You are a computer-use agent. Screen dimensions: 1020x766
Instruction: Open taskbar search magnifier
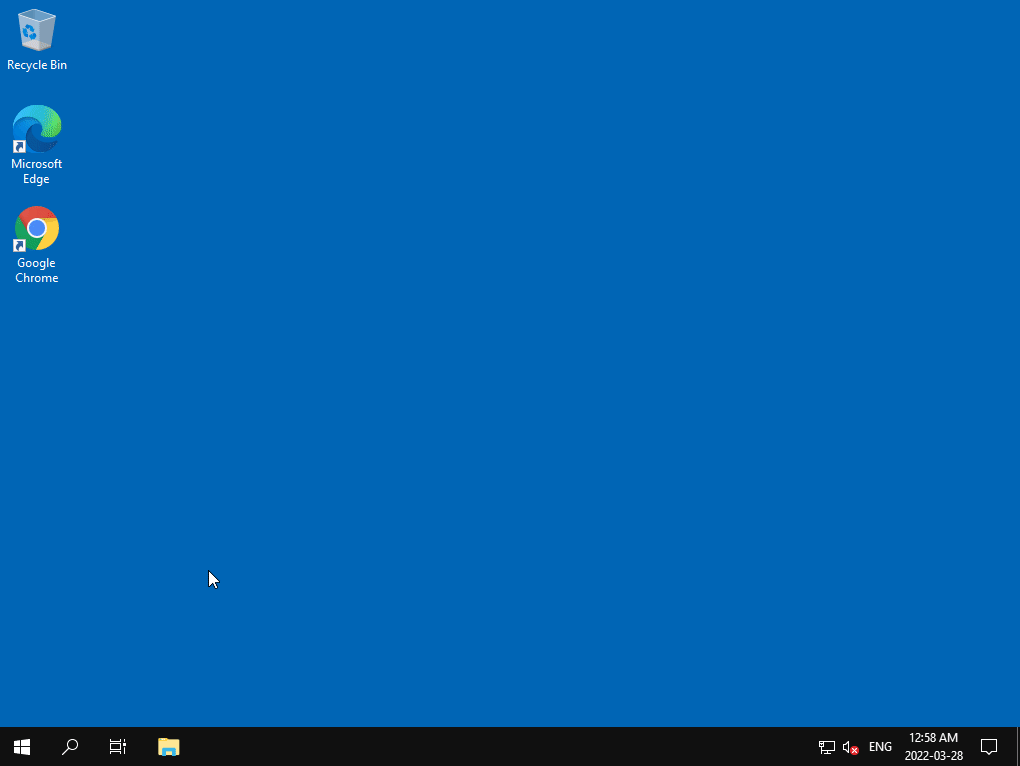pos(70,746)
